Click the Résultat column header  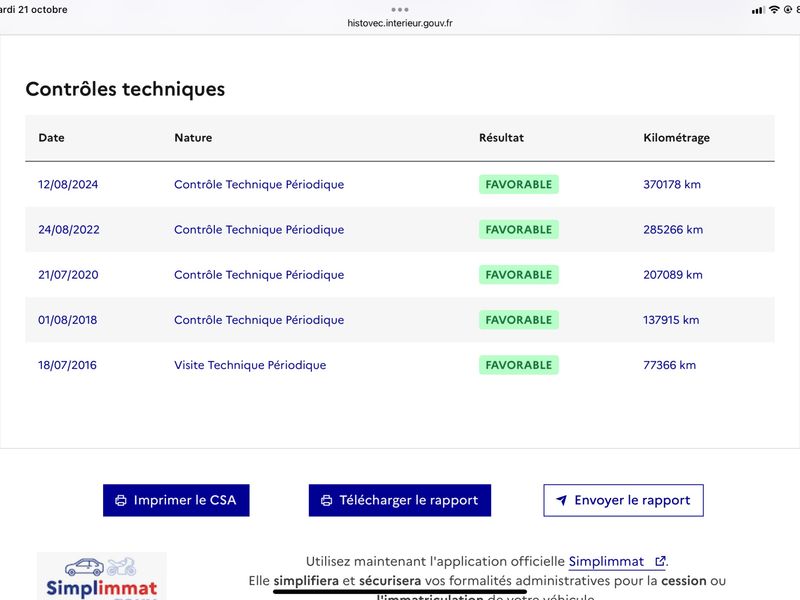coord(502,138)
